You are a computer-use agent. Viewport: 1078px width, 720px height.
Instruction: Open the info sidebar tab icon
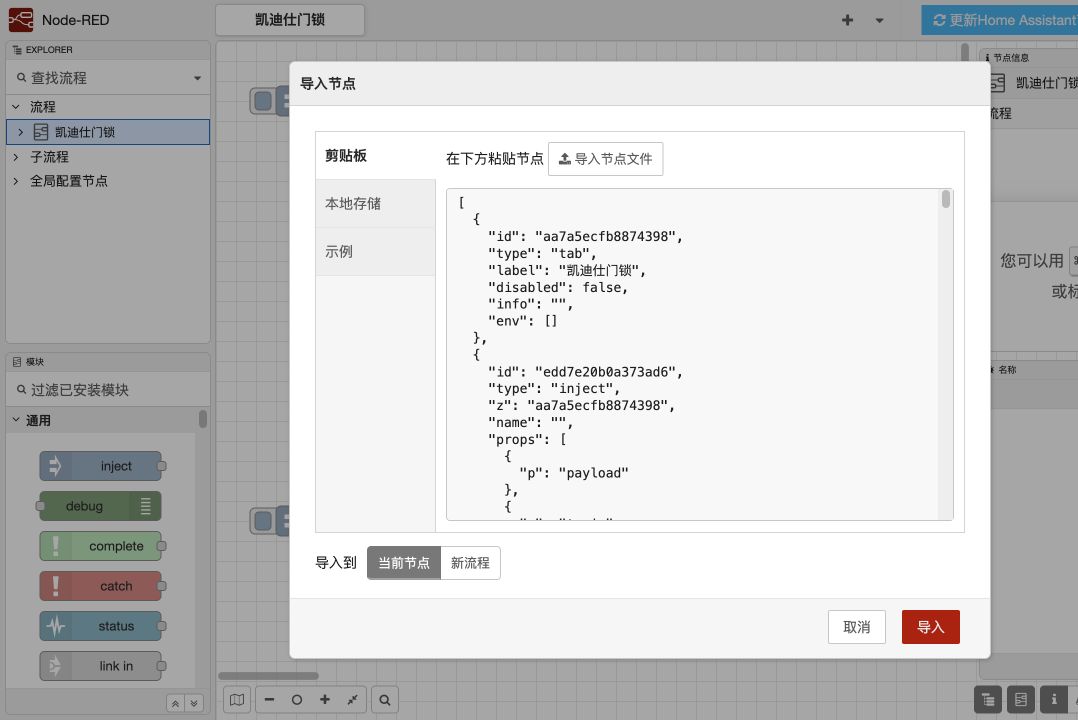[1054, 700]
